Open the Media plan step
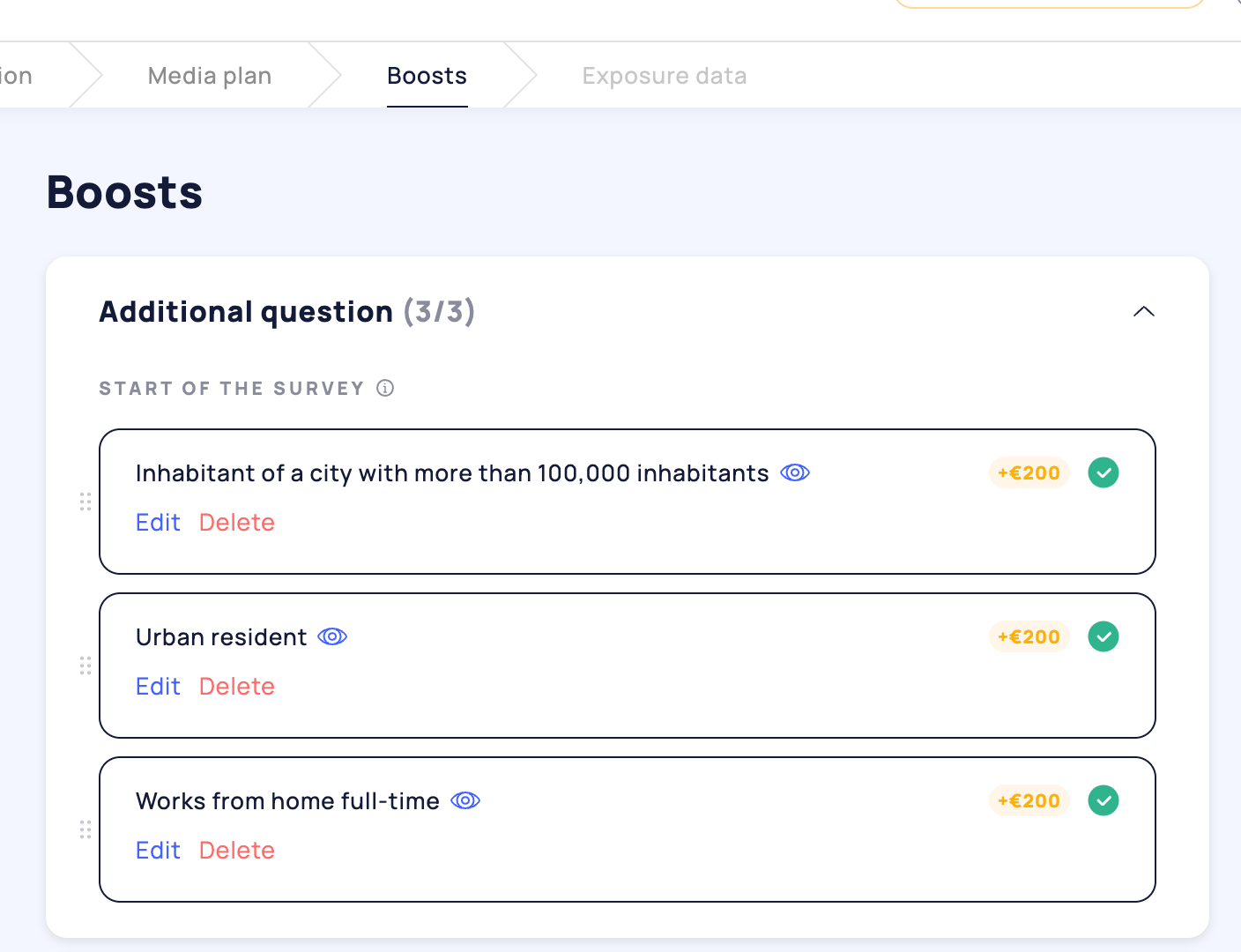 [210, 76]
